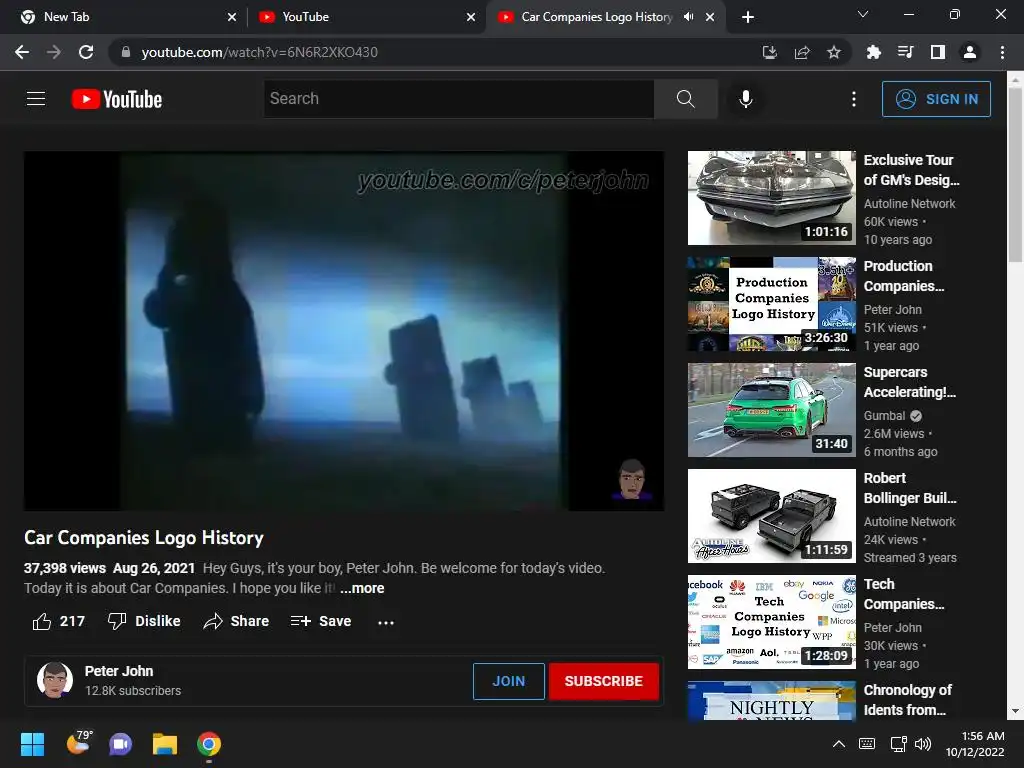Open Exclusive Tour of GM's Design video thumbnail
Screen dimensions: 1024x768
(771, 198)
